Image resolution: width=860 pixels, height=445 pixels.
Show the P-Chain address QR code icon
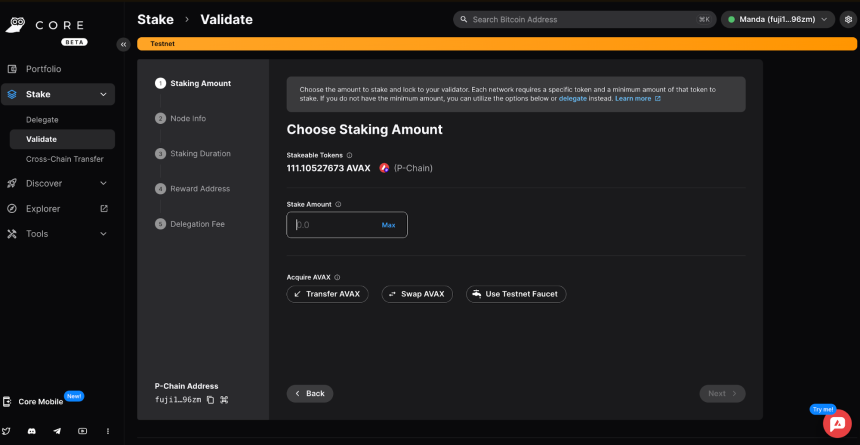[224, 400]
